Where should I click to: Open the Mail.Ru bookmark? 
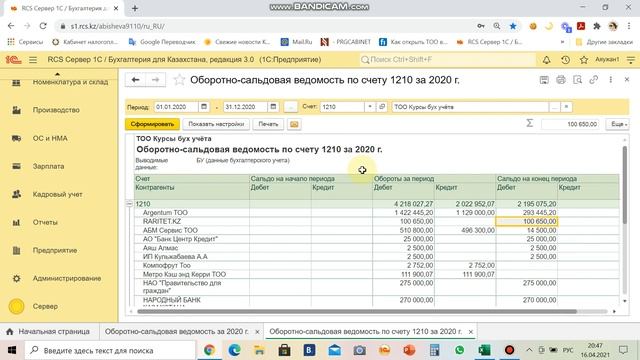click(297, 42)
